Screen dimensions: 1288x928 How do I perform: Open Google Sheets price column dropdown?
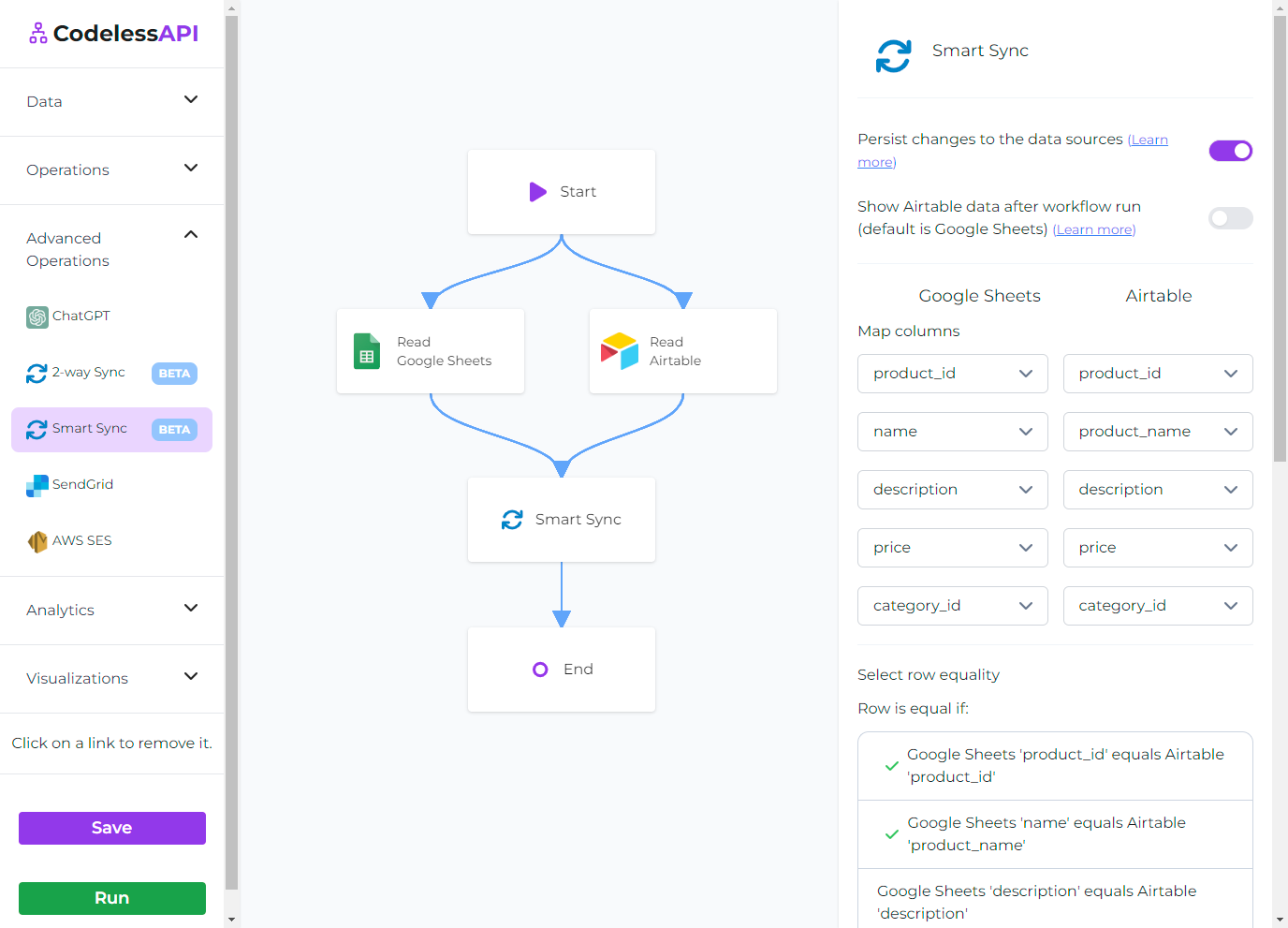pyautogui.click(x=953, y=548)
